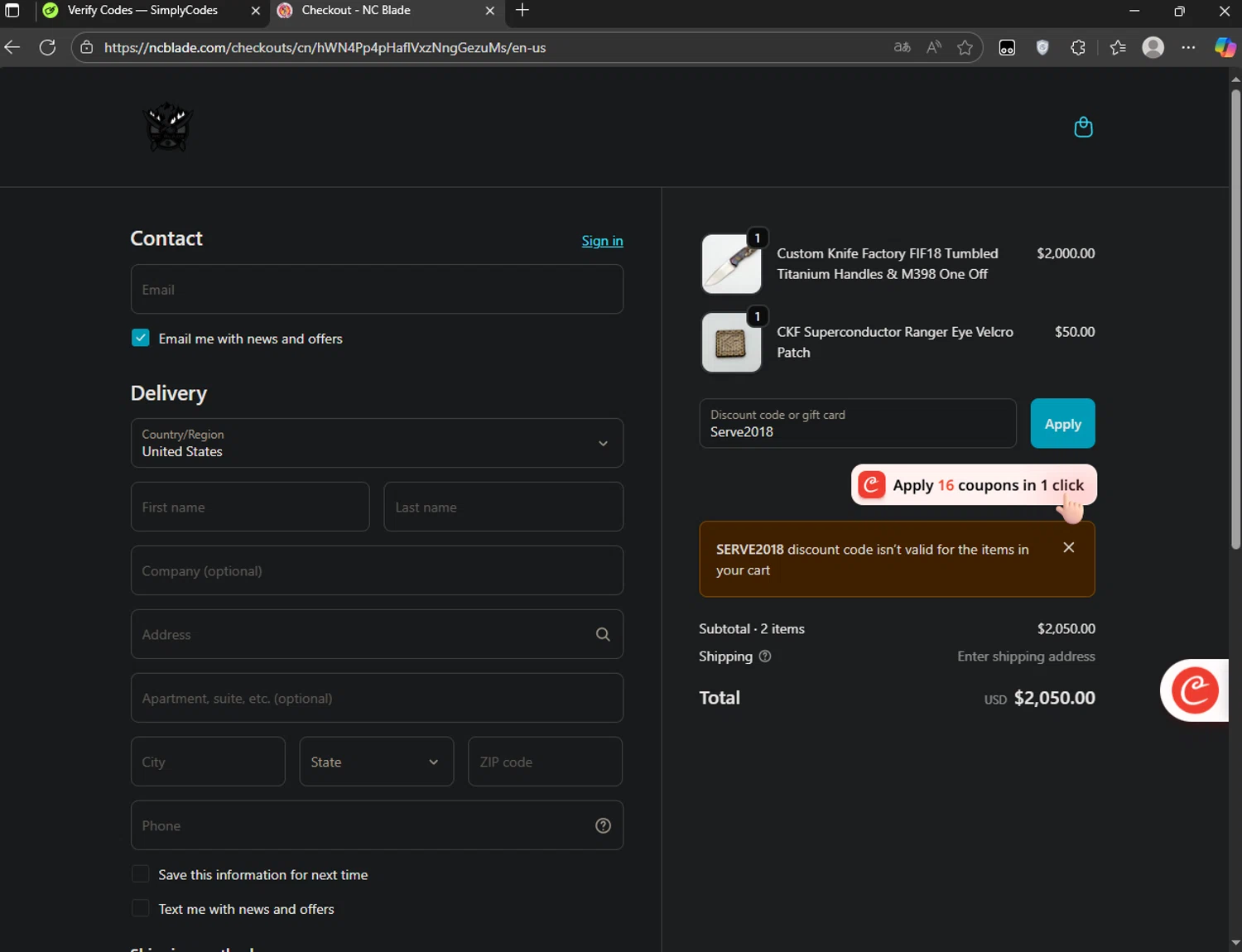Viewport: 1242px width, 952px height.
Task: Click Apply 16 coupons in 1 click
Action: (974, 485)
